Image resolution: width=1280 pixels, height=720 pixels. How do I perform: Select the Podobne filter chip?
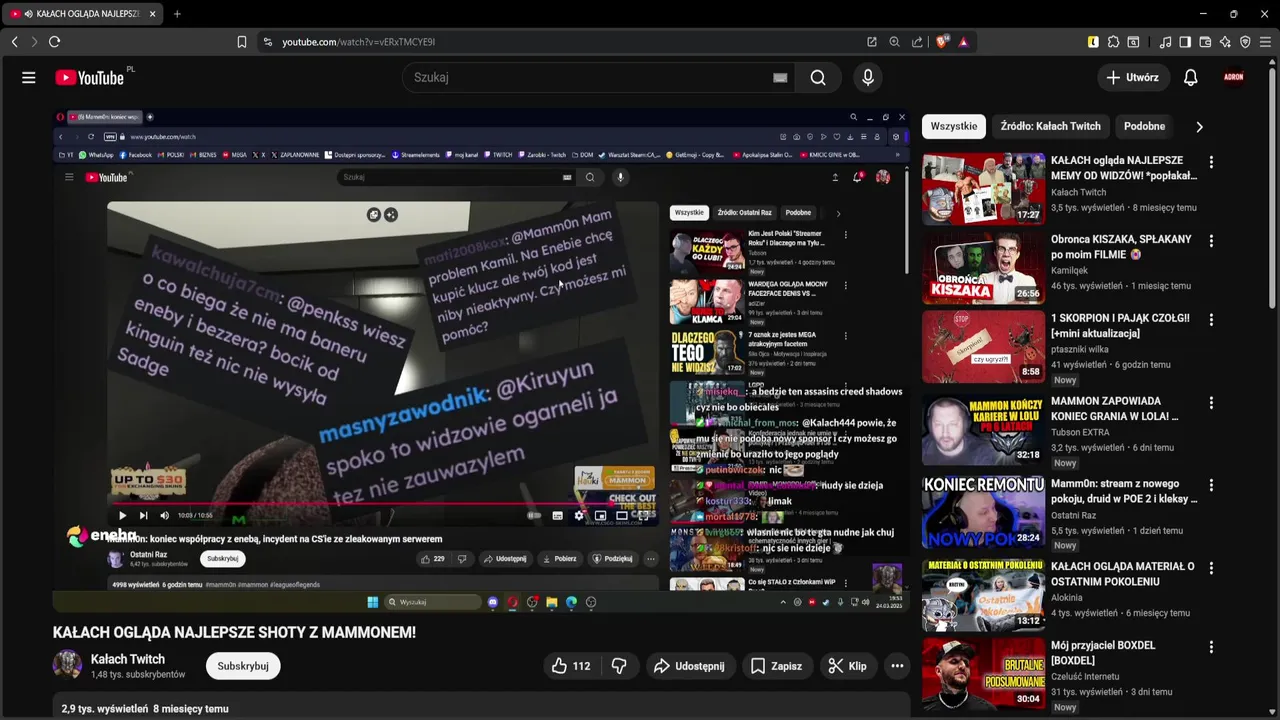click(x=1144, y=126)
